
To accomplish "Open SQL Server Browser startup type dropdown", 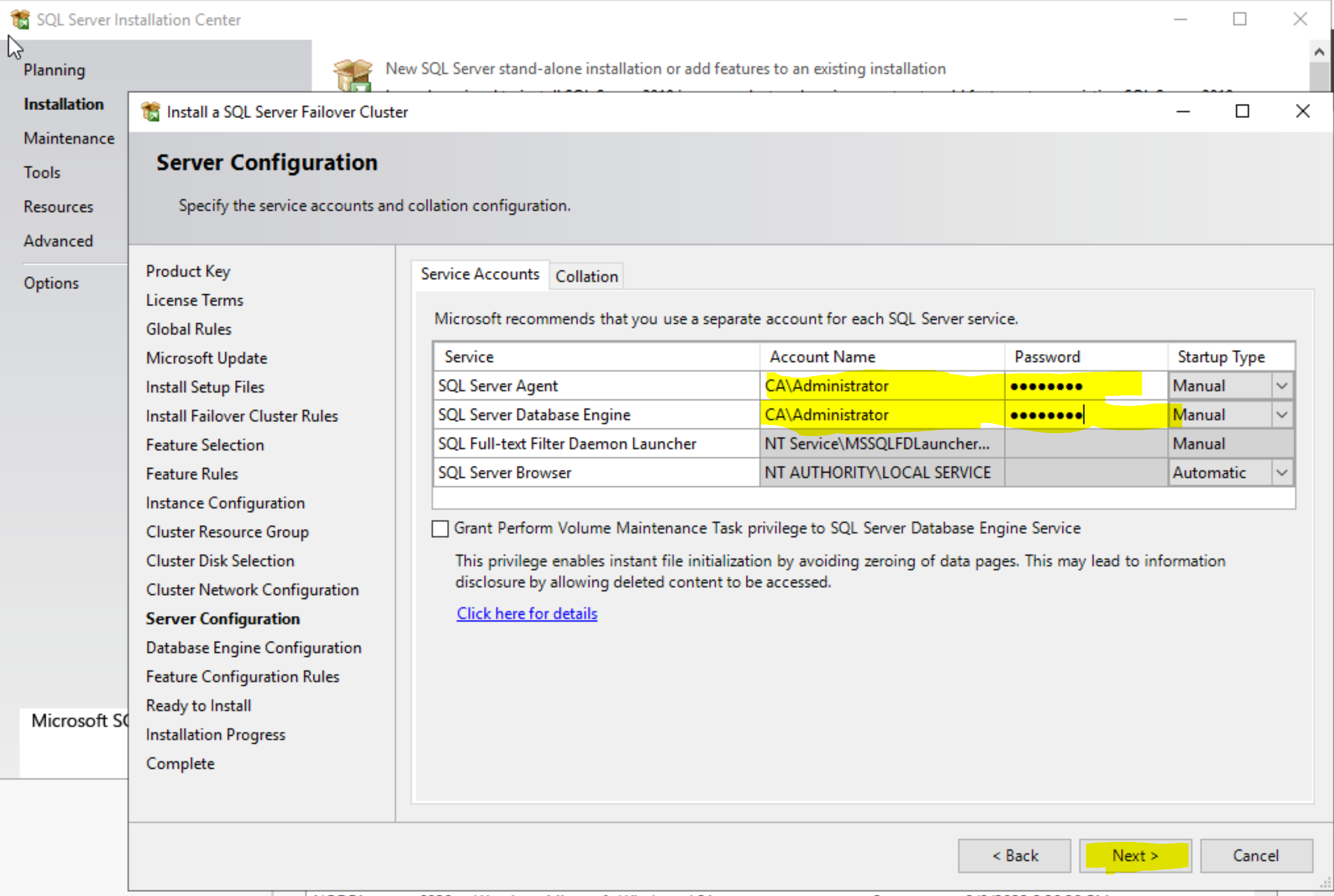I will coord(1281,472).
